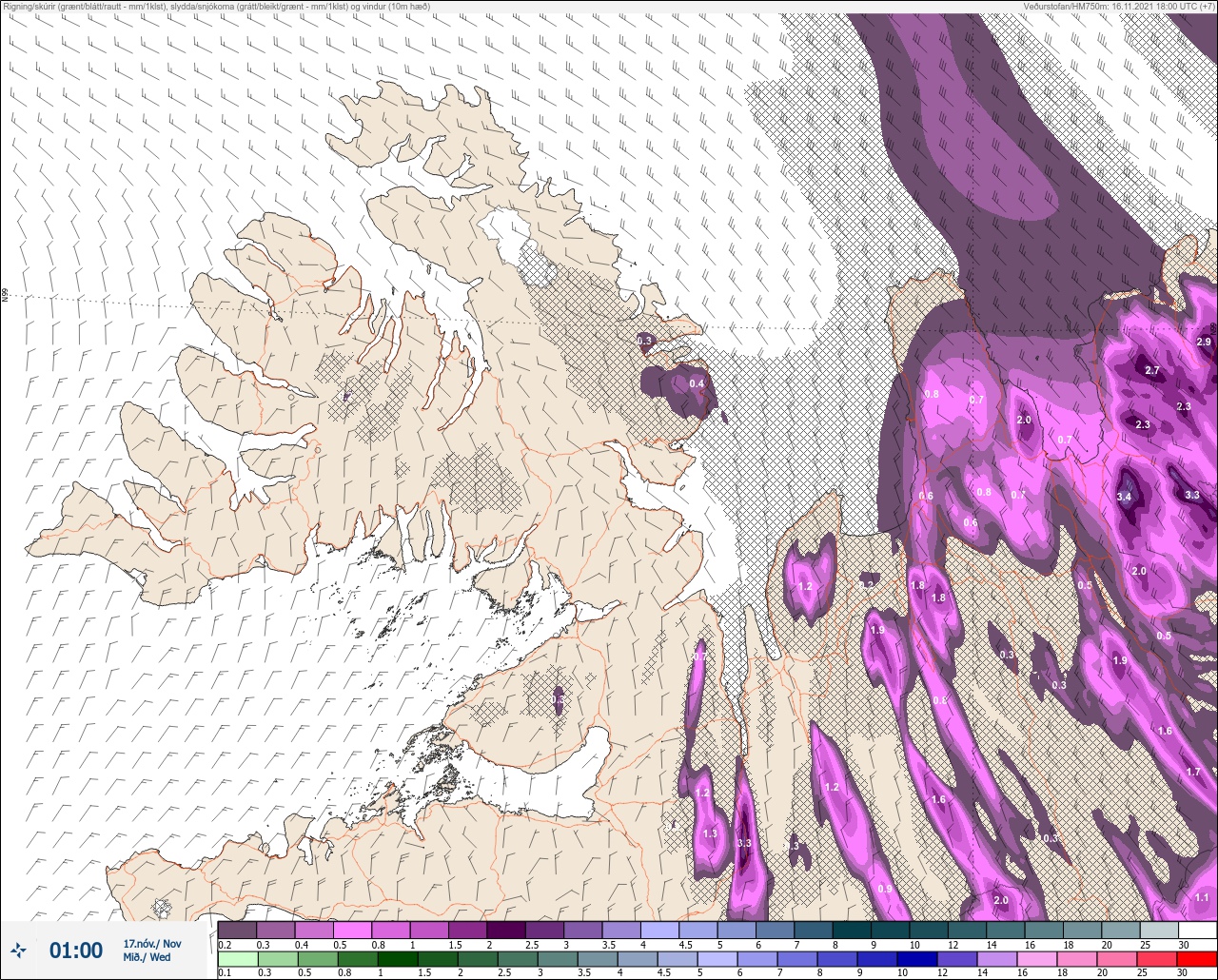1218x980 pixels.
Task: Click the weekday text 'Mið./ Wed'
Action: (147, 957)
